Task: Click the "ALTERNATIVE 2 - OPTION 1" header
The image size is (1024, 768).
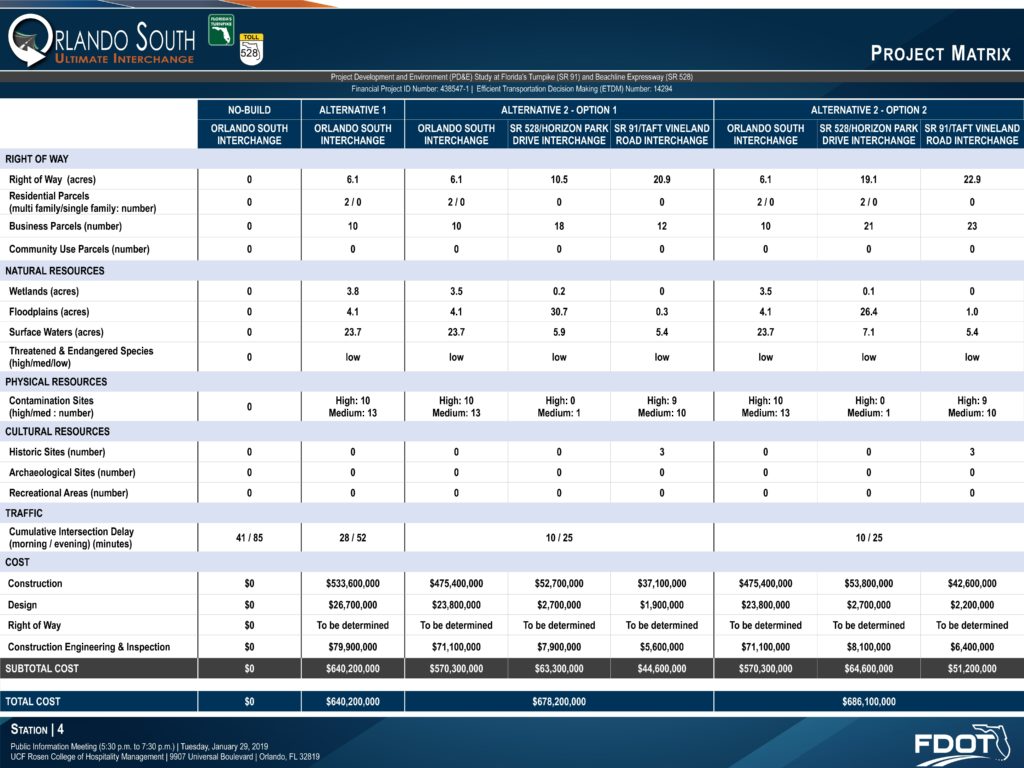Action: pyautogui.click(x=559, y=110)
